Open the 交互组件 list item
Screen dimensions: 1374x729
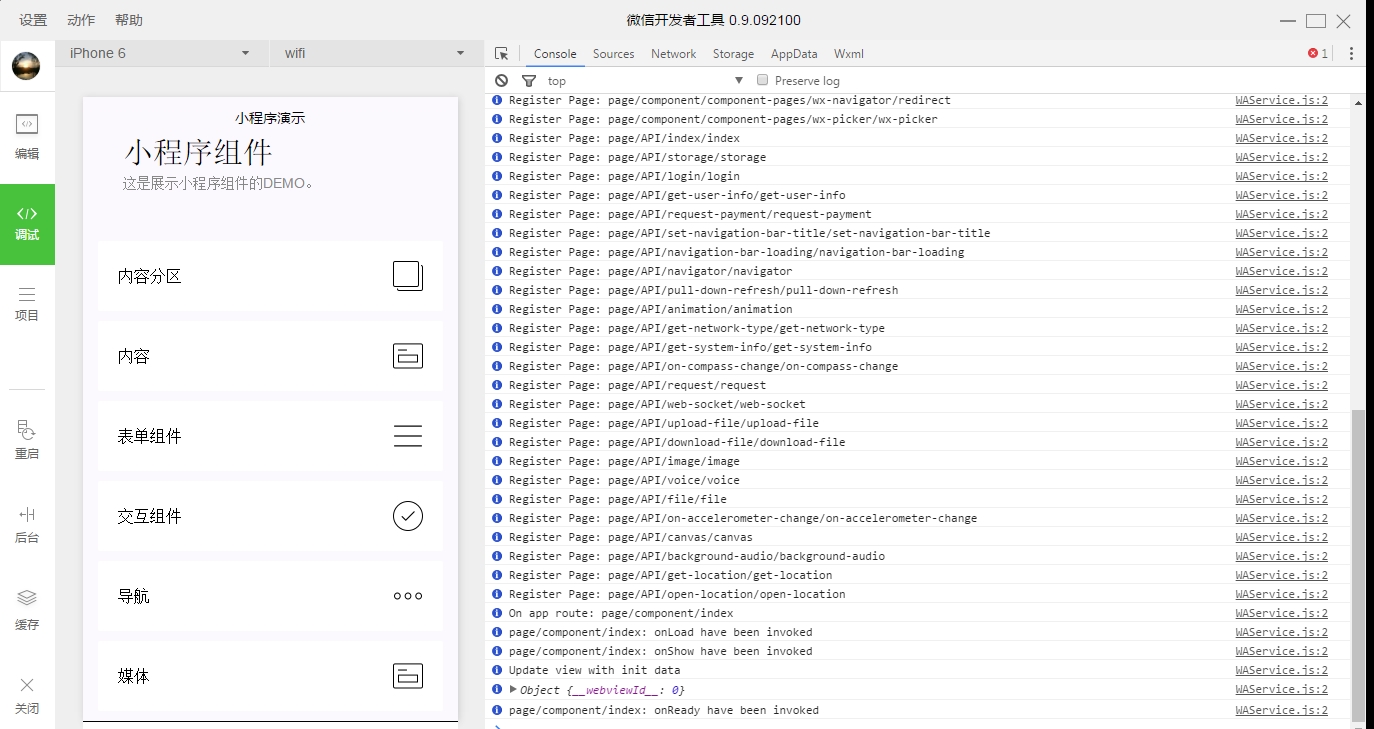click(x=270, y=516)
